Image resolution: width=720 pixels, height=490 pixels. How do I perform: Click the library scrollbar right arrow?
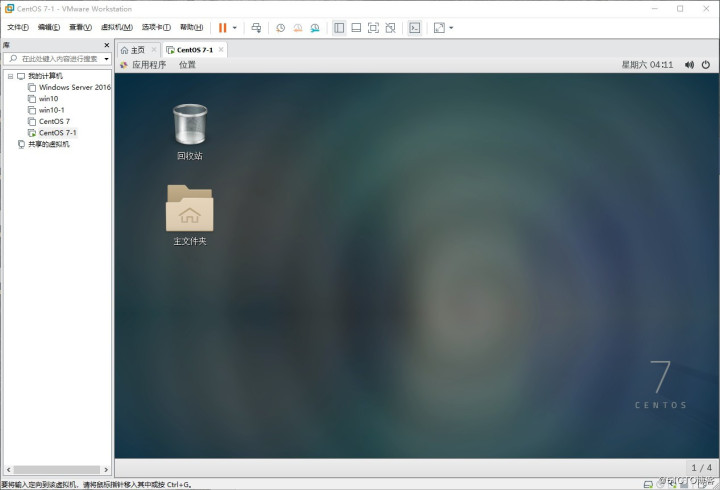coord(107,470)
